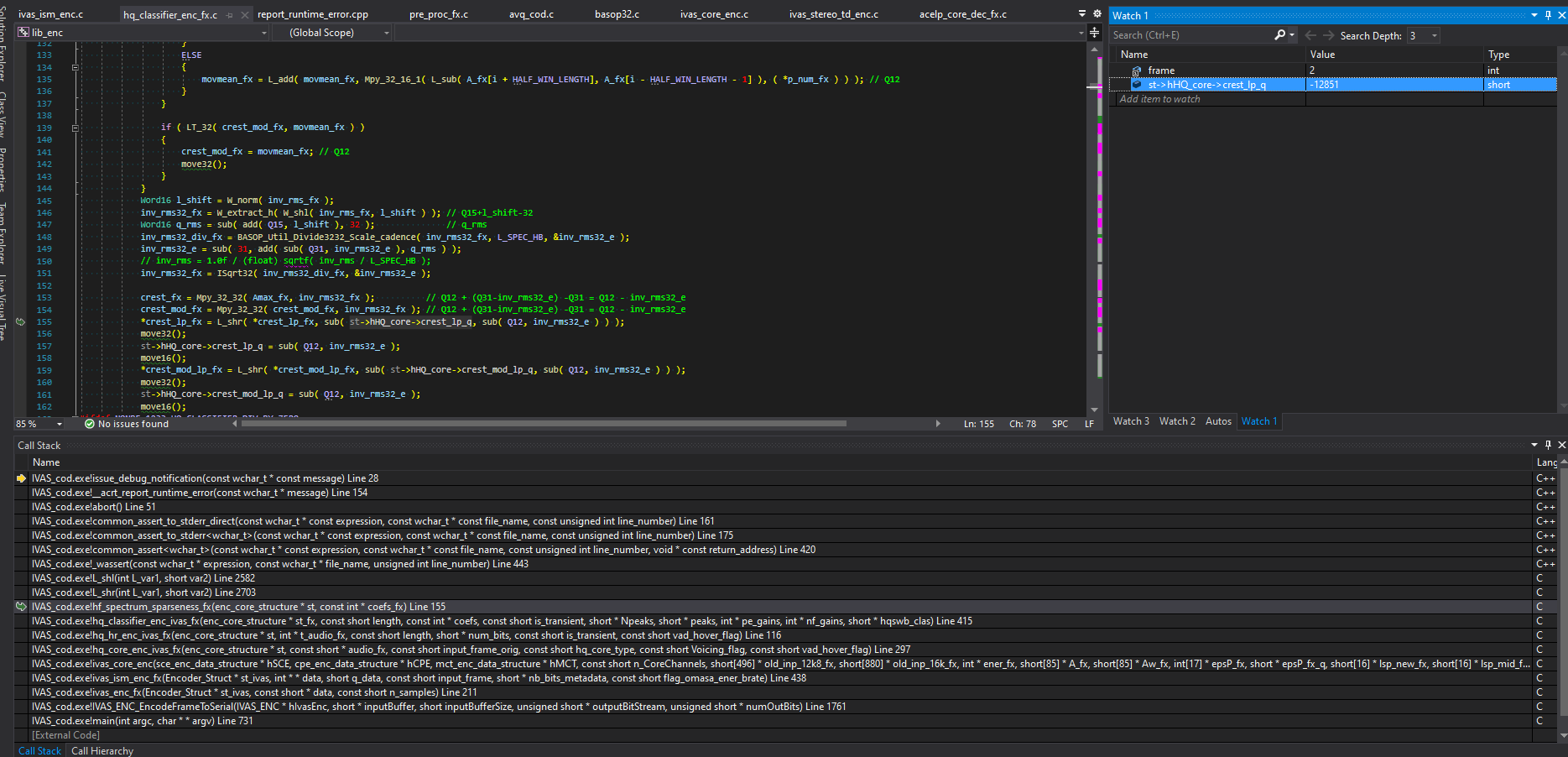Screen dimensions: 1568x757
Task: Click the split editor window icon
Action: click(x=1094, y=33)
